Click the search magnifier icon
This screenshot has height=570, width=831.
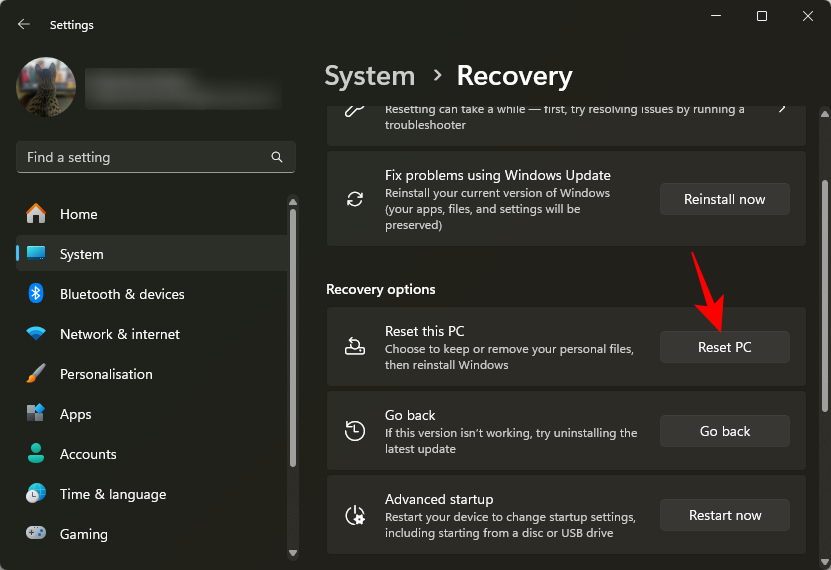(x=277, y=157)
